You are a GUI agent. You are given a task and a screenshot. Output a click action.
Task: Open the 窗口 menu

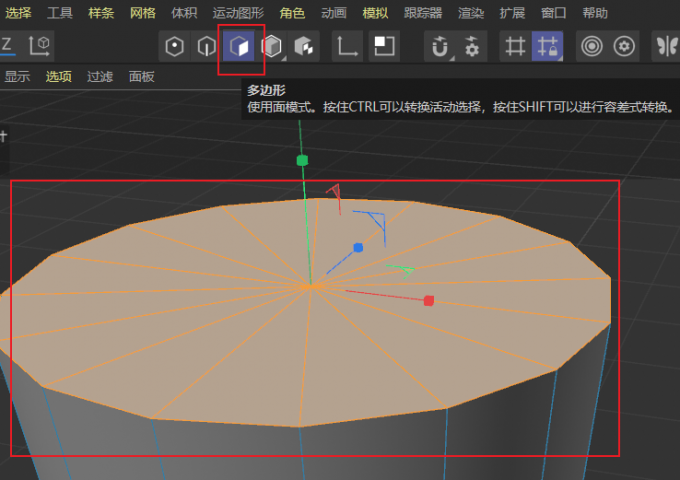pyautogui.click(x=553, y=13)
